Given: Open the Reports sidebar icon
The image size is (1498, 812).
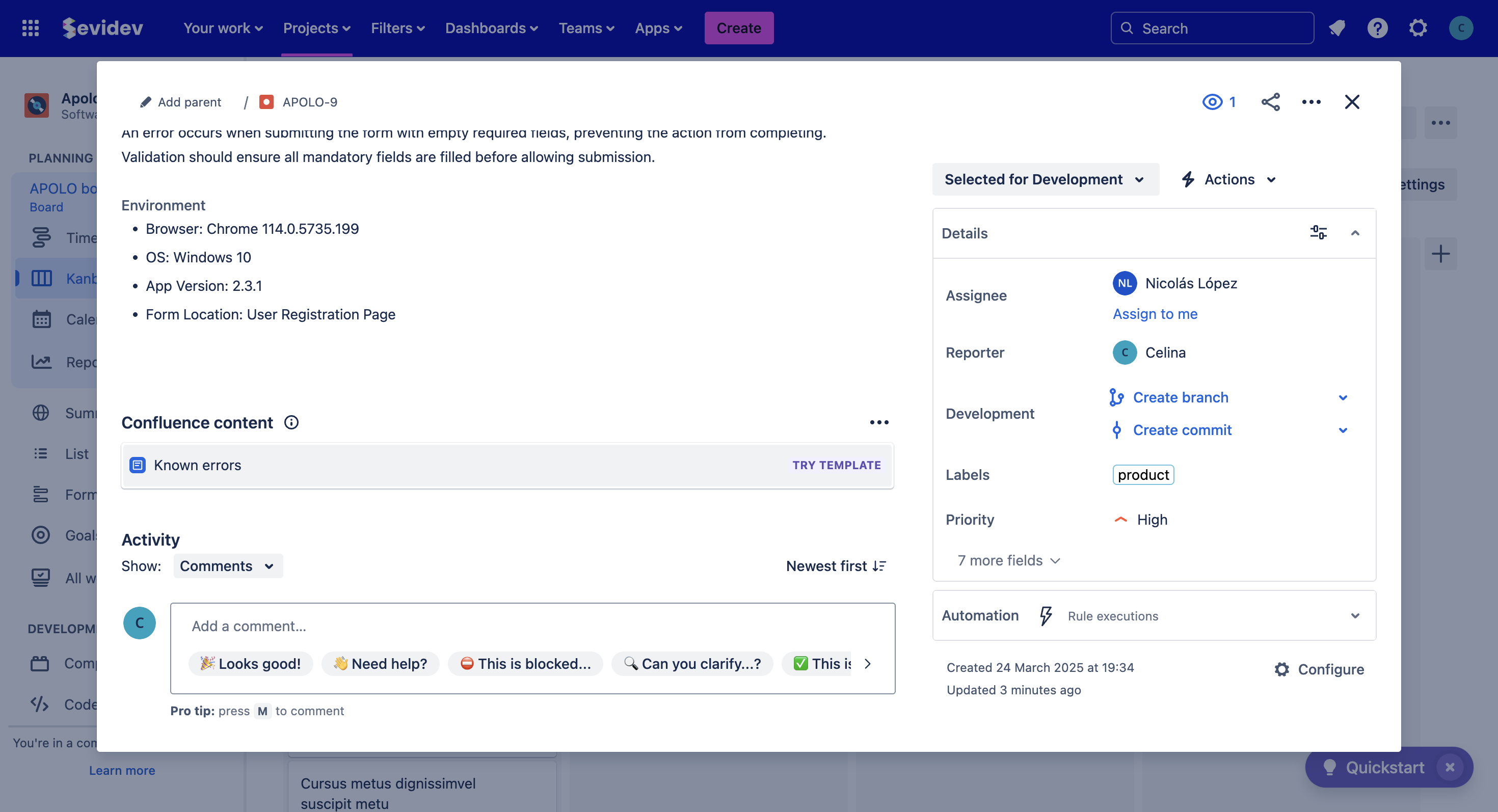Looking at the screenshot, I should tap(41, 362).
